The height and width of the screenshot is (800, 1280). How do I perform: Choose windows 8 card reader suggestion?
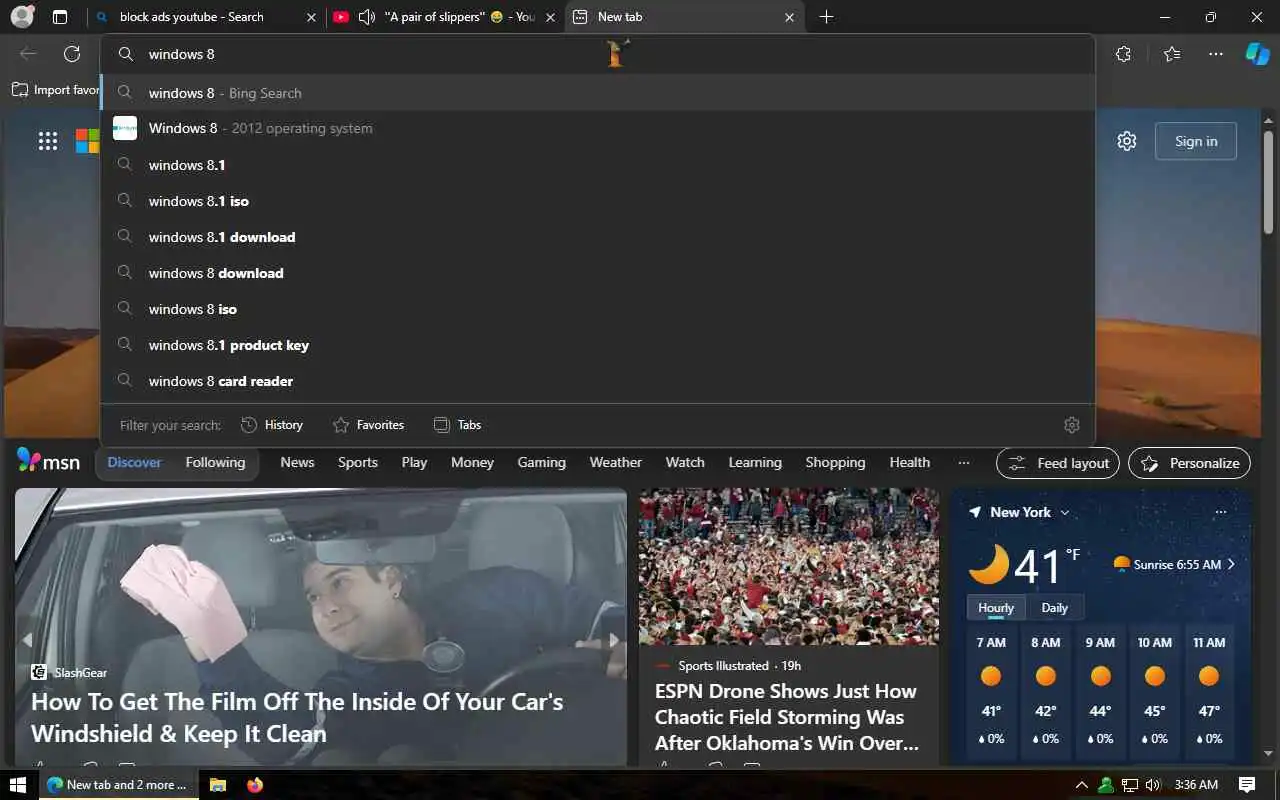(x=598, y=381)
